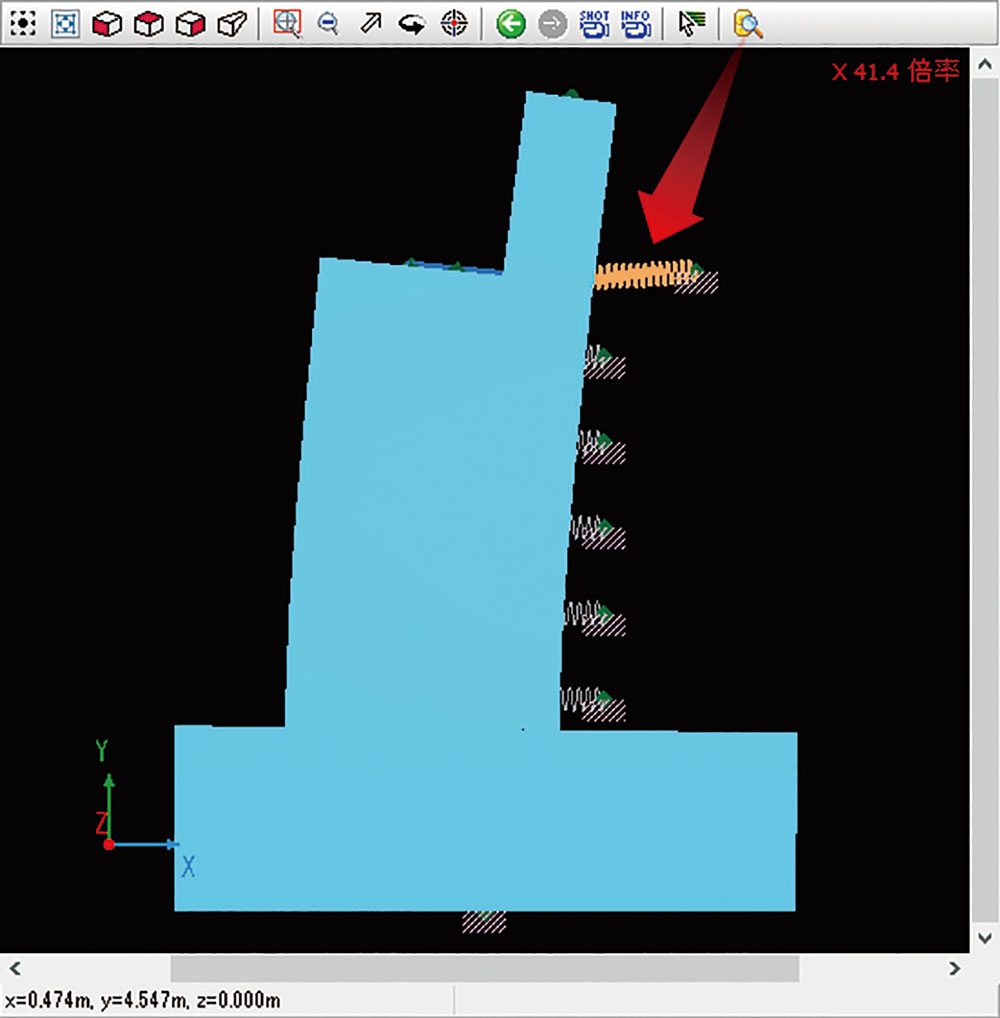This screenshot has height=1018, width=1000.
Task: Select the white isometric box view
Action: (232, 24)
